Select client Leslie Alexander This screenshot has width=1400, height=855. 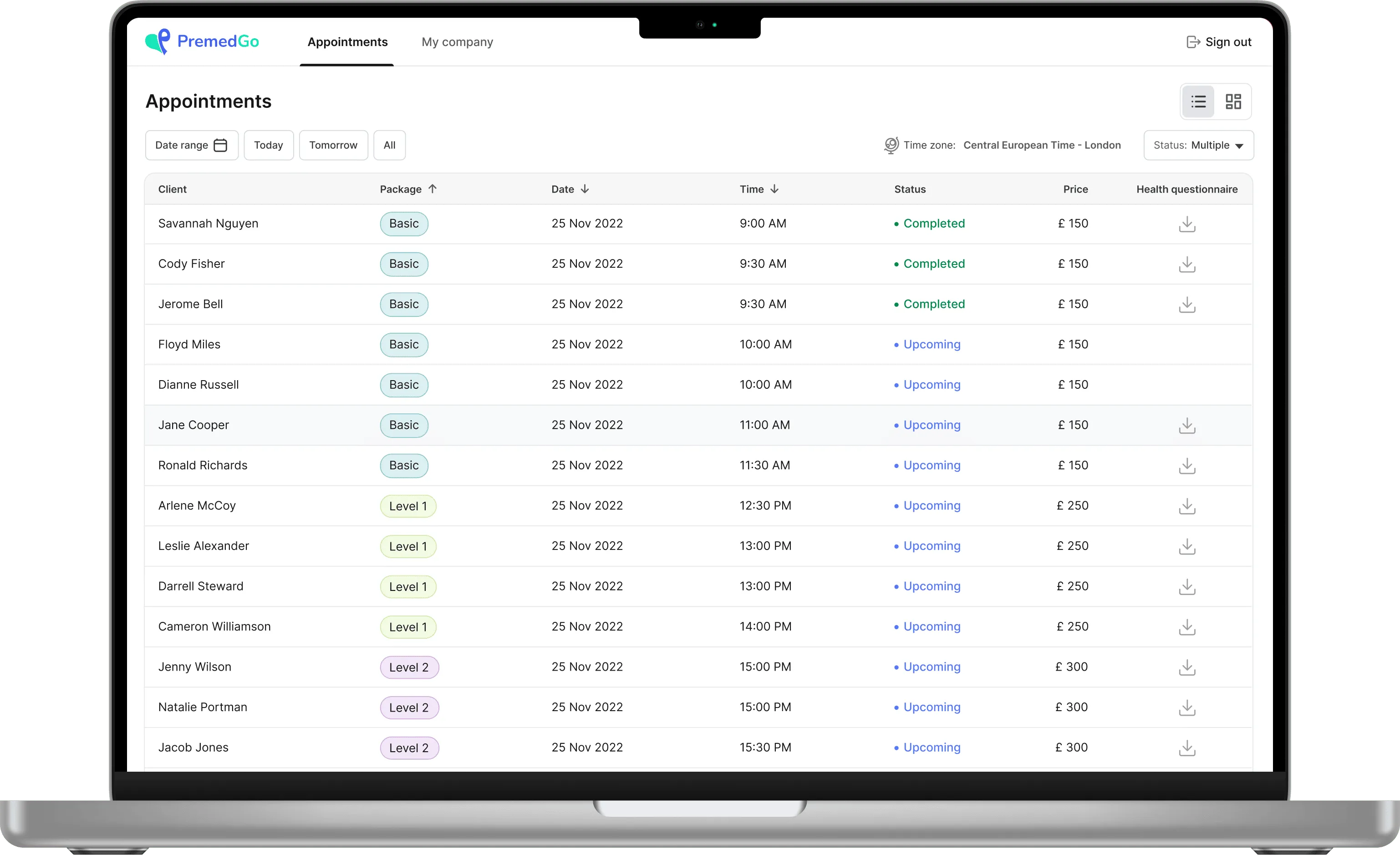(204, 546)
